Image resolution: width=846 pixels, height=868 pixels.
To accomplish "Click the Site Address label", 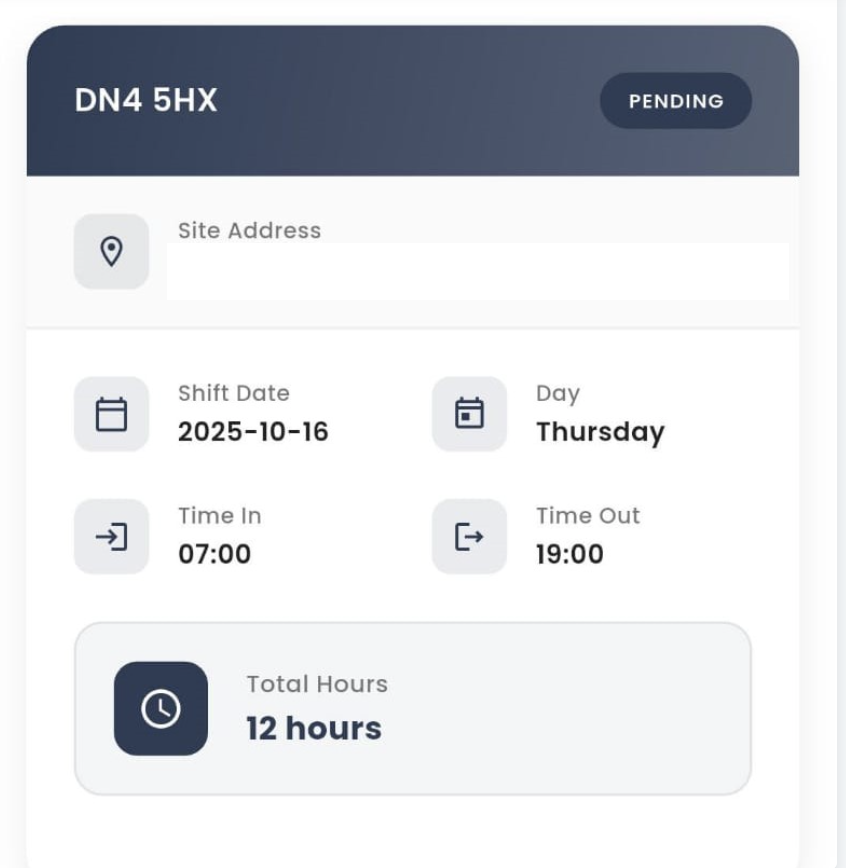I will 249,230.
